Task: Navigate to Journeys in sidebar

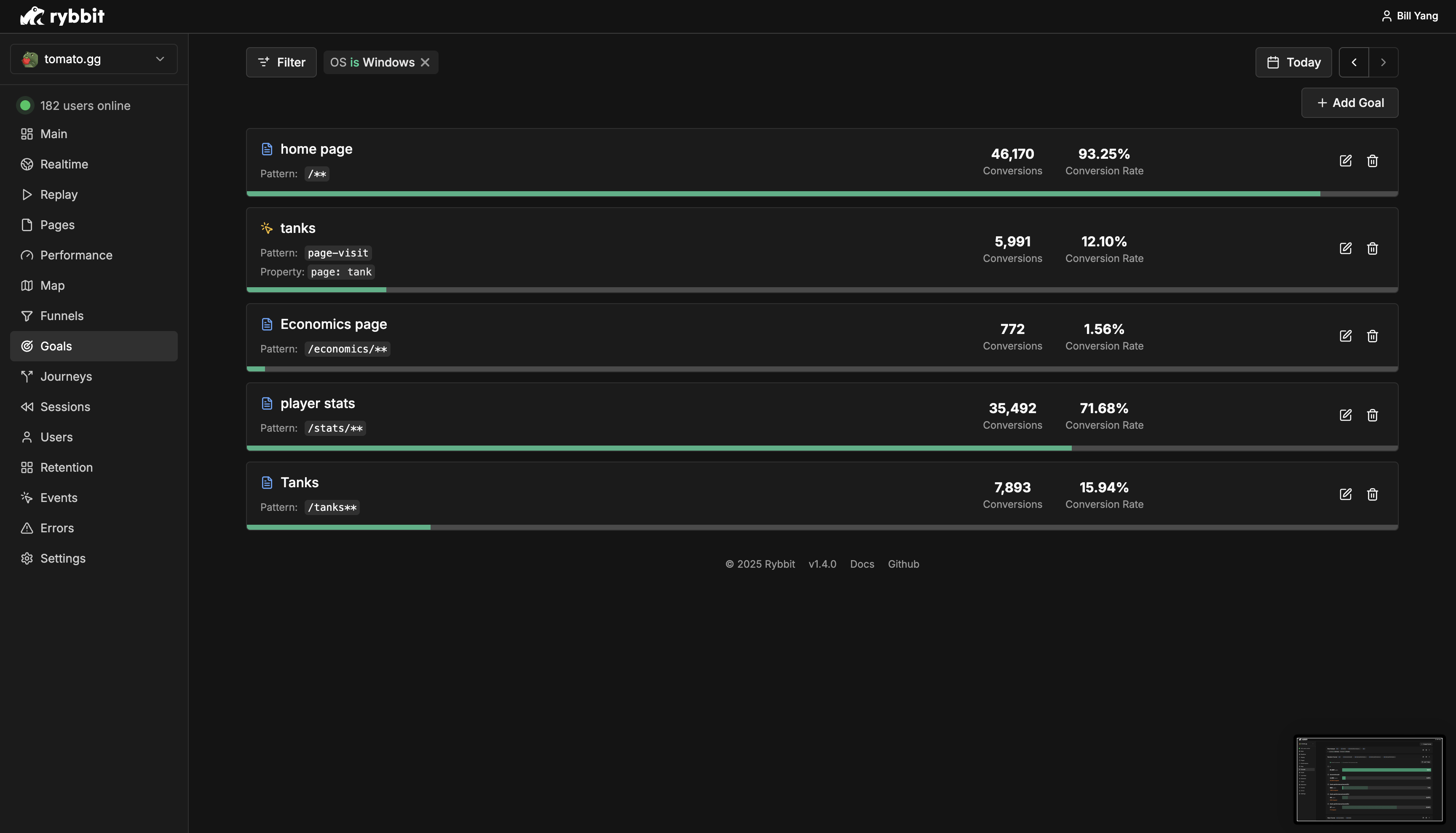Action: tap(66, 376)
